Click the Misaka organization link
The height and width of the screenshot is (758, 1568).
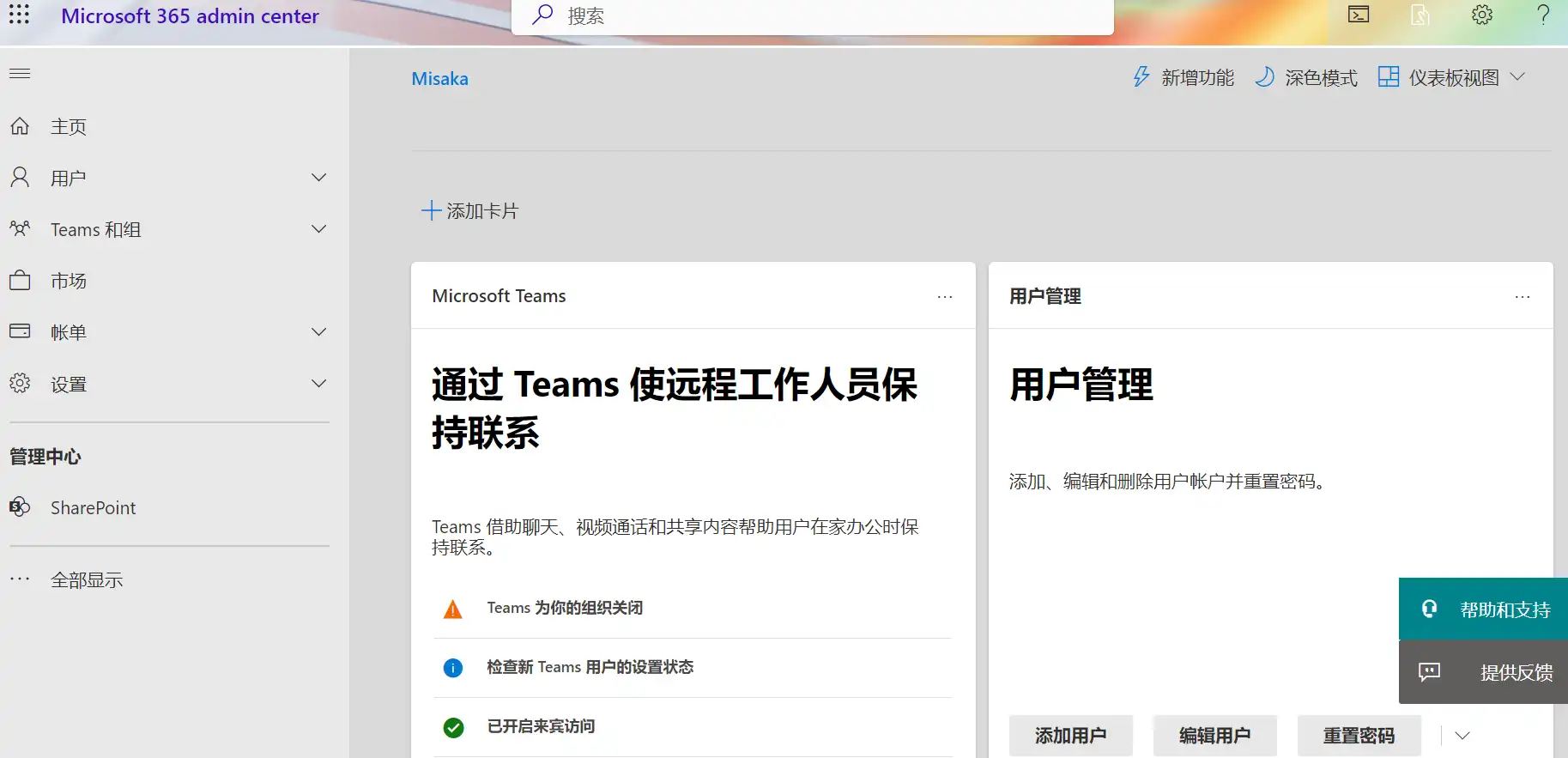point(440,79)
